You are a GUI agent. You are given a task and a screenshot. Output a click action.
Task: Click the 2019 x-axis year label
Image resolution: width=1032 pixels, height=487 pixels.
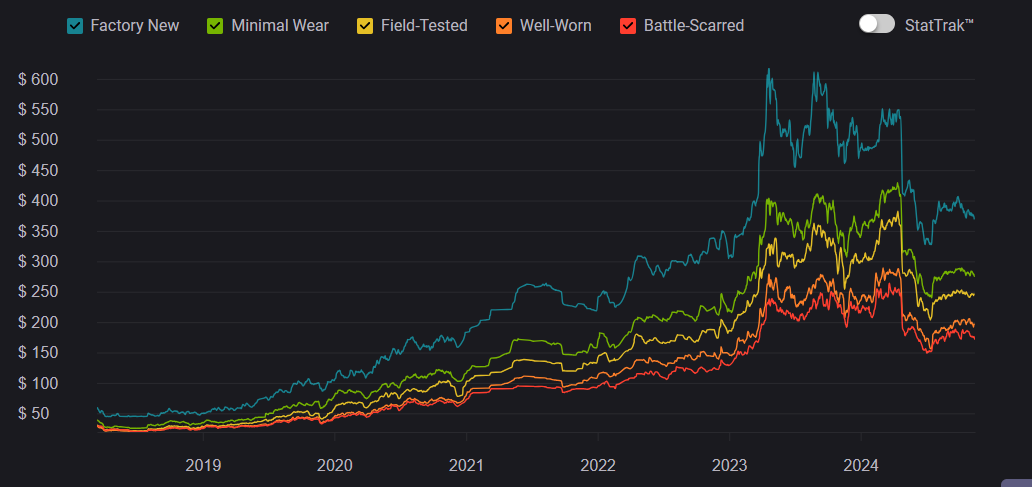pos(203,464)
